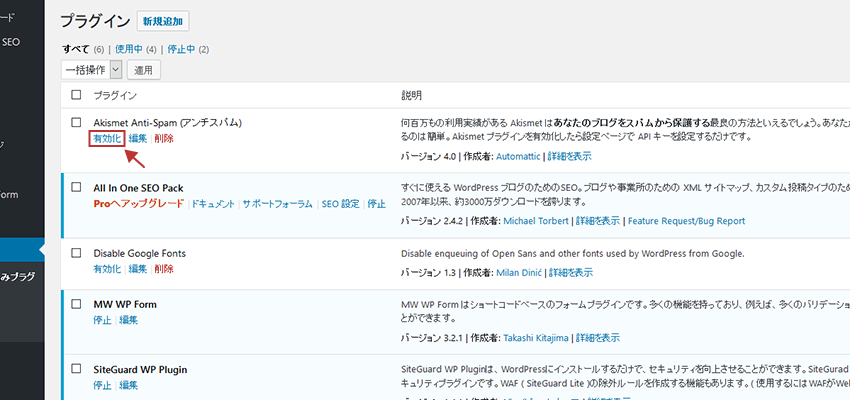Show details for MW WP Form

(598, 338)
